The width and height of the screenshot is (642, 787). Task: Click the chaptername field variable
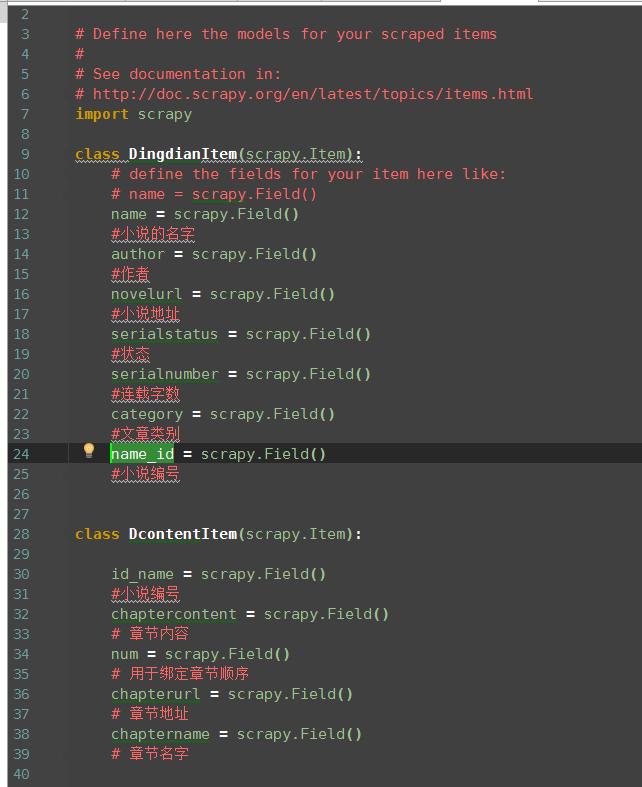[161, 734]
